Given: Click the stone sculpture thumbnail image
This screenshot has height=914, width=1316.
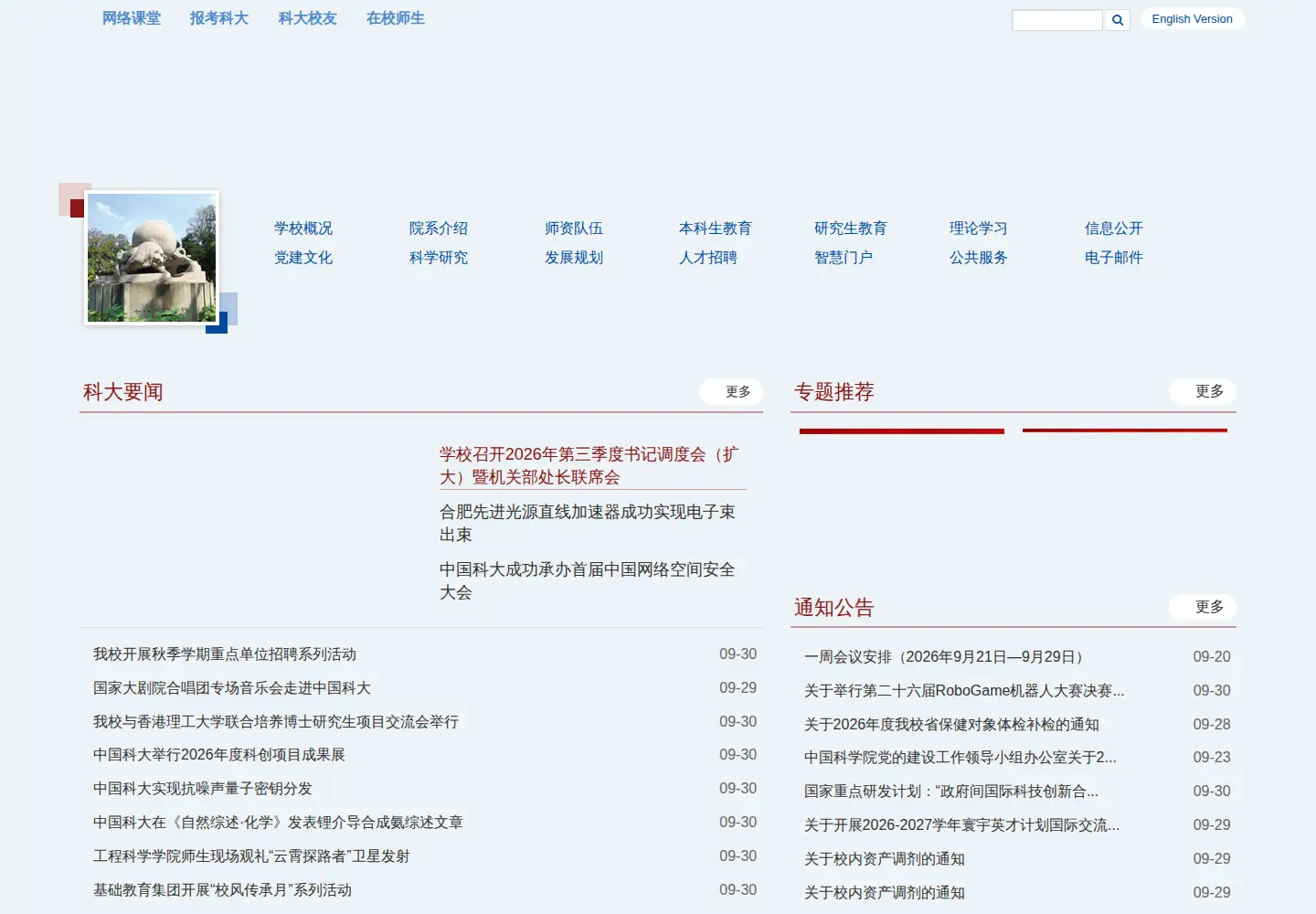Looking at the screenshot, I should point(152,258).
